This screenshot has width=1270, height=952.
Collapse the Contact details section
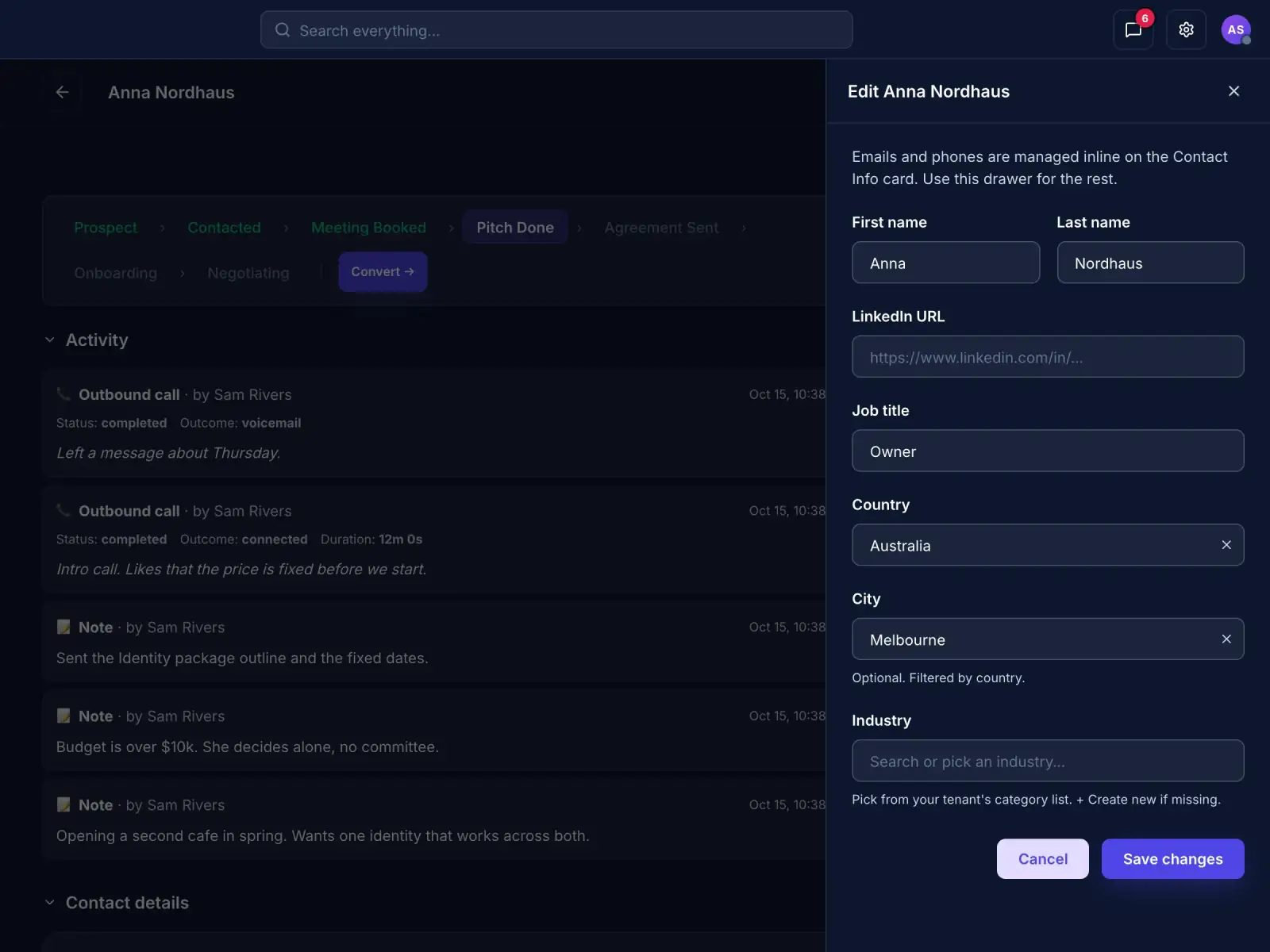50,903
